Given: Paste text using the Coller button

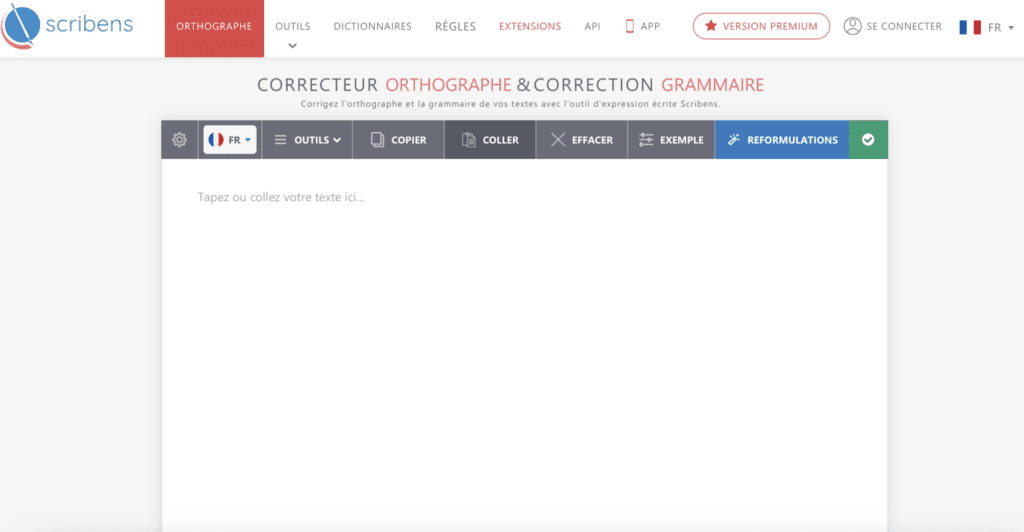Looking at the screenshot, I should coord(490,140).
